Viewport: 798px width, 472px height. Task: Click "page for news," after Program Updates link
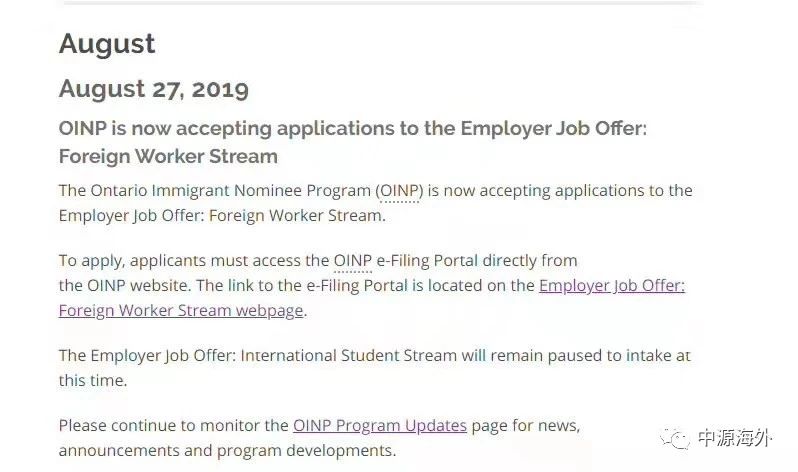526,425
